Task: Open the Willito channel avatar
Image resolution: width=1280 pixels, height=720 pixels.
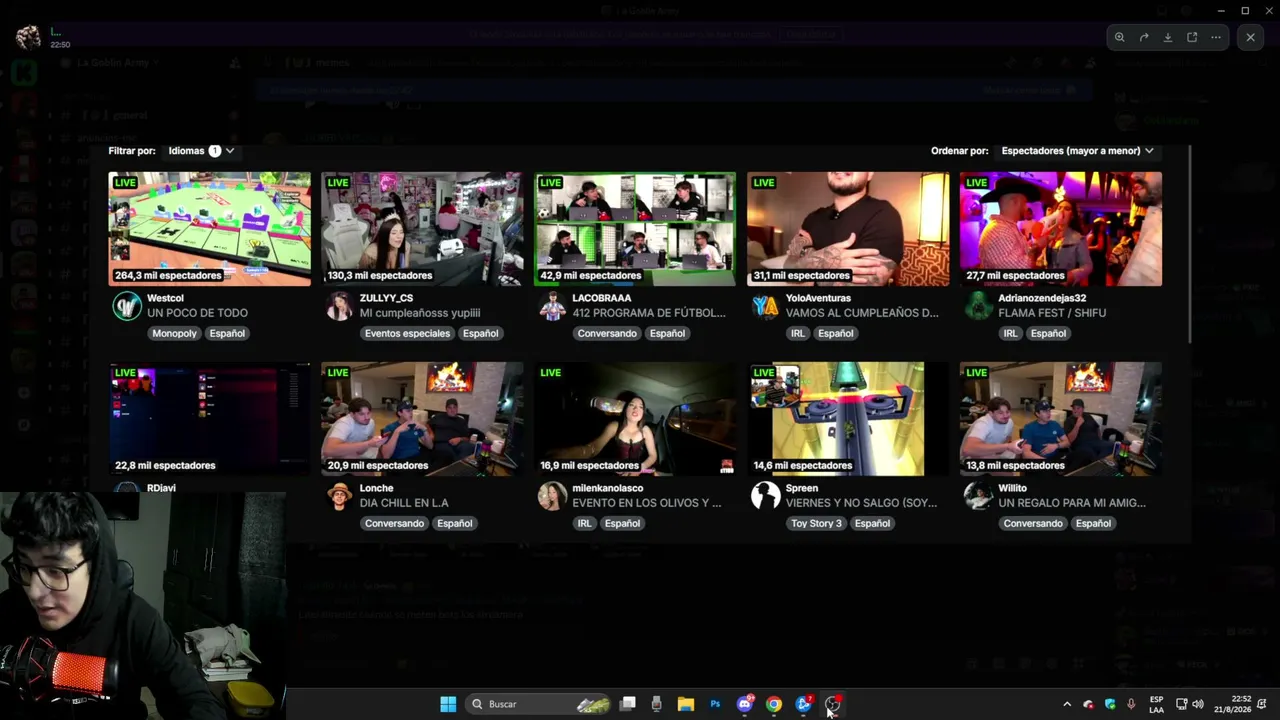Action: [x=978, y=496]
